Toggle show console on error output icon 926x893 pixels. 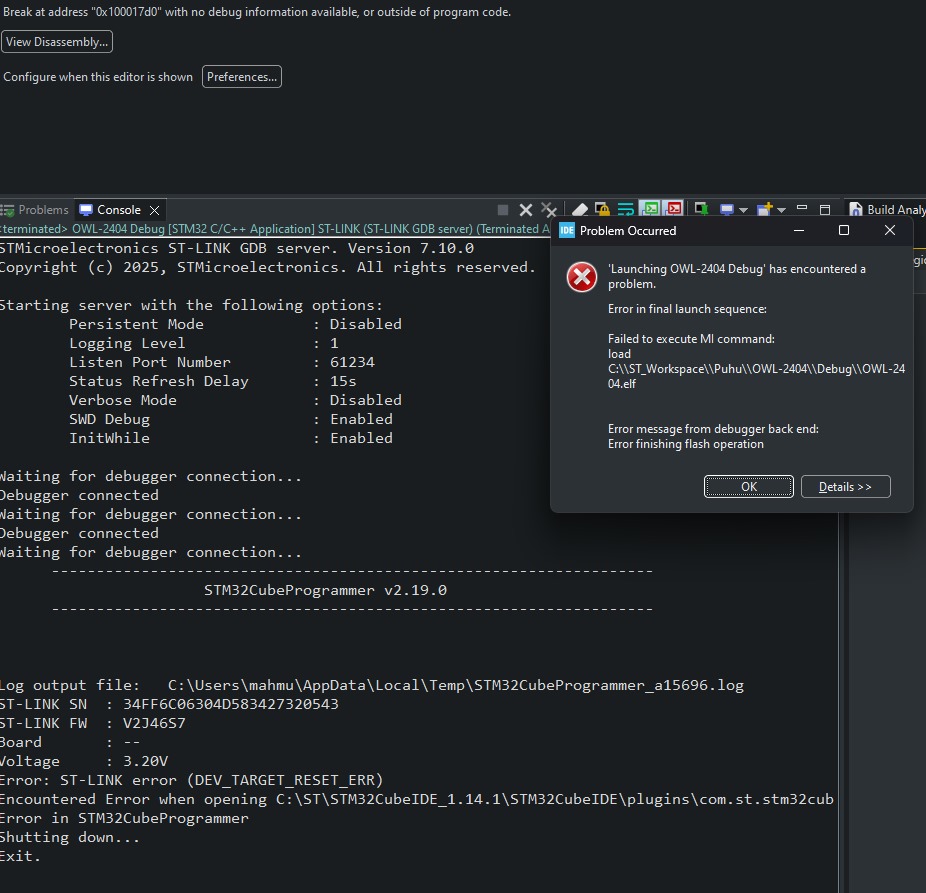tap(673, 208)
